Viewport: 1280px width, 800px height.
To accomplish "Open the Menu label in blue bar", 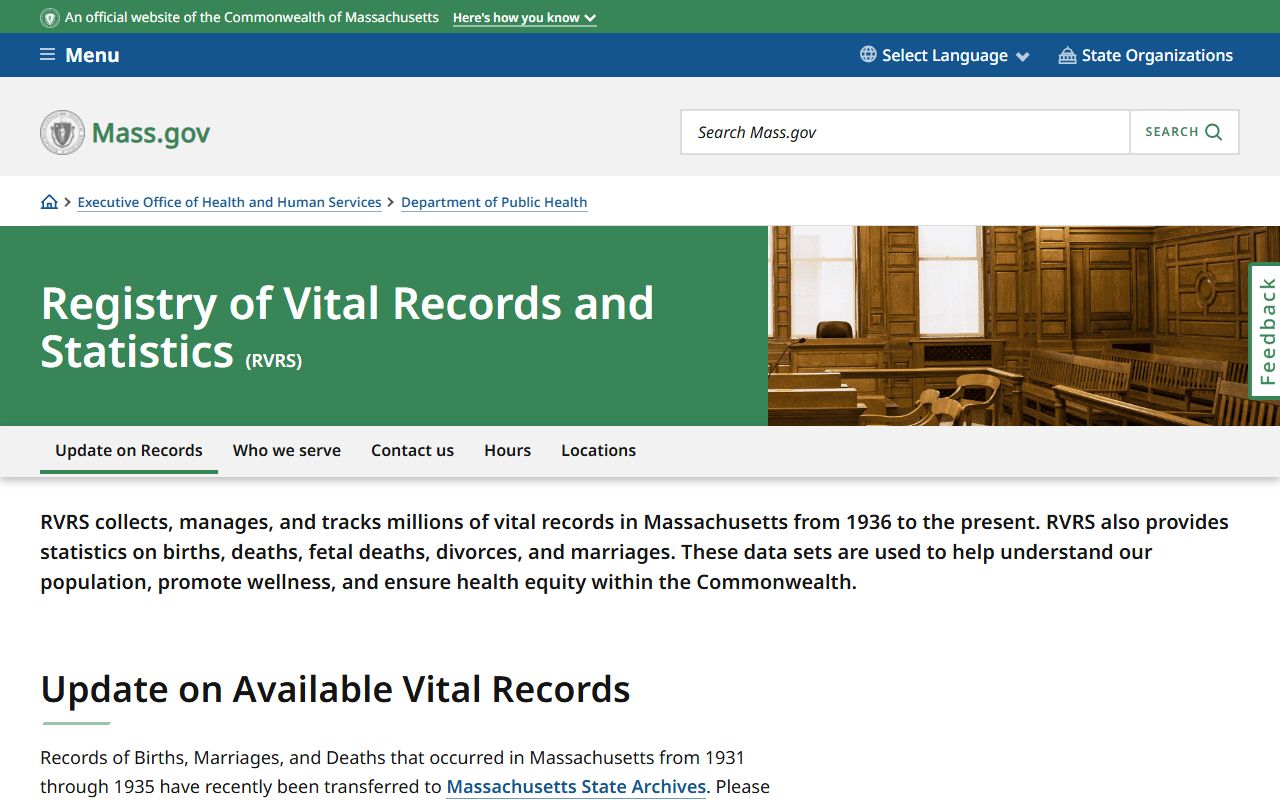I will tap(92, 55).
